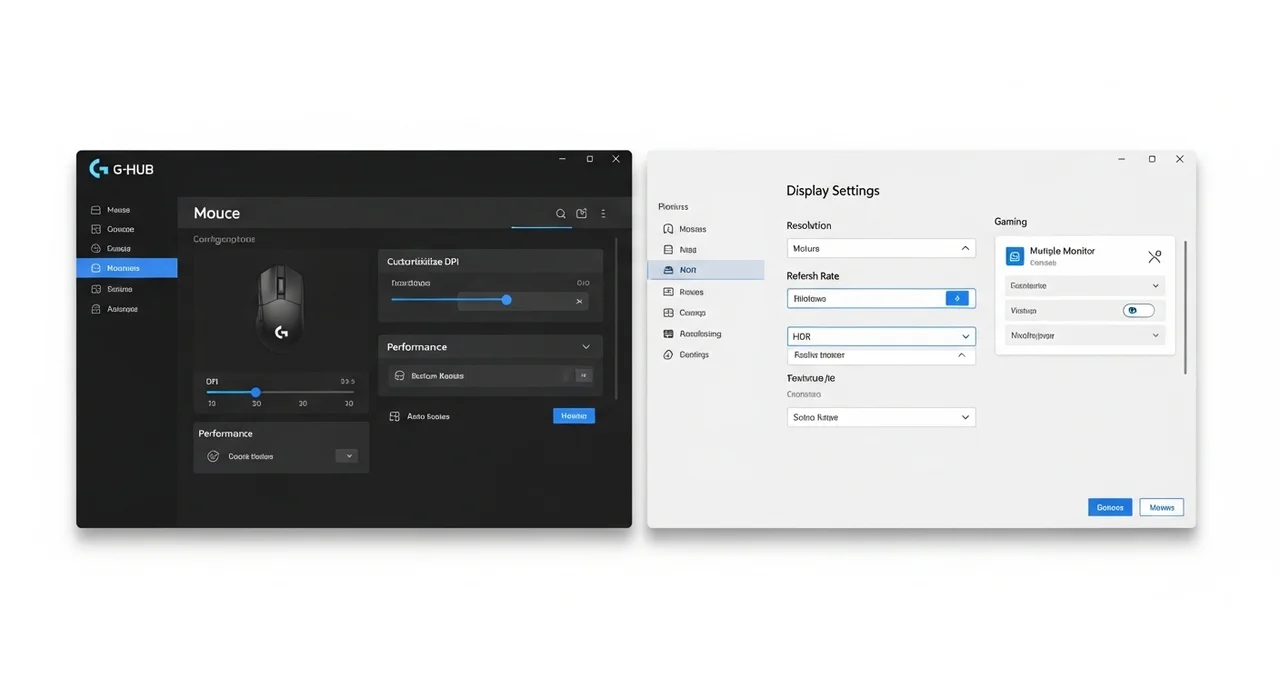Minimize the G-HUB window
This screenshot has height=698, width=1280.
[563, 159]
